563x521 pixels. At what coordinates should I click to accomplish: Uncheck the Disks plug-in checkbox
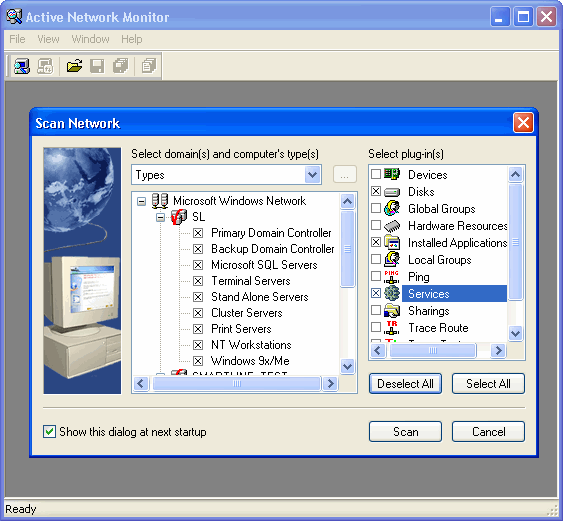[x=376, y=191]
